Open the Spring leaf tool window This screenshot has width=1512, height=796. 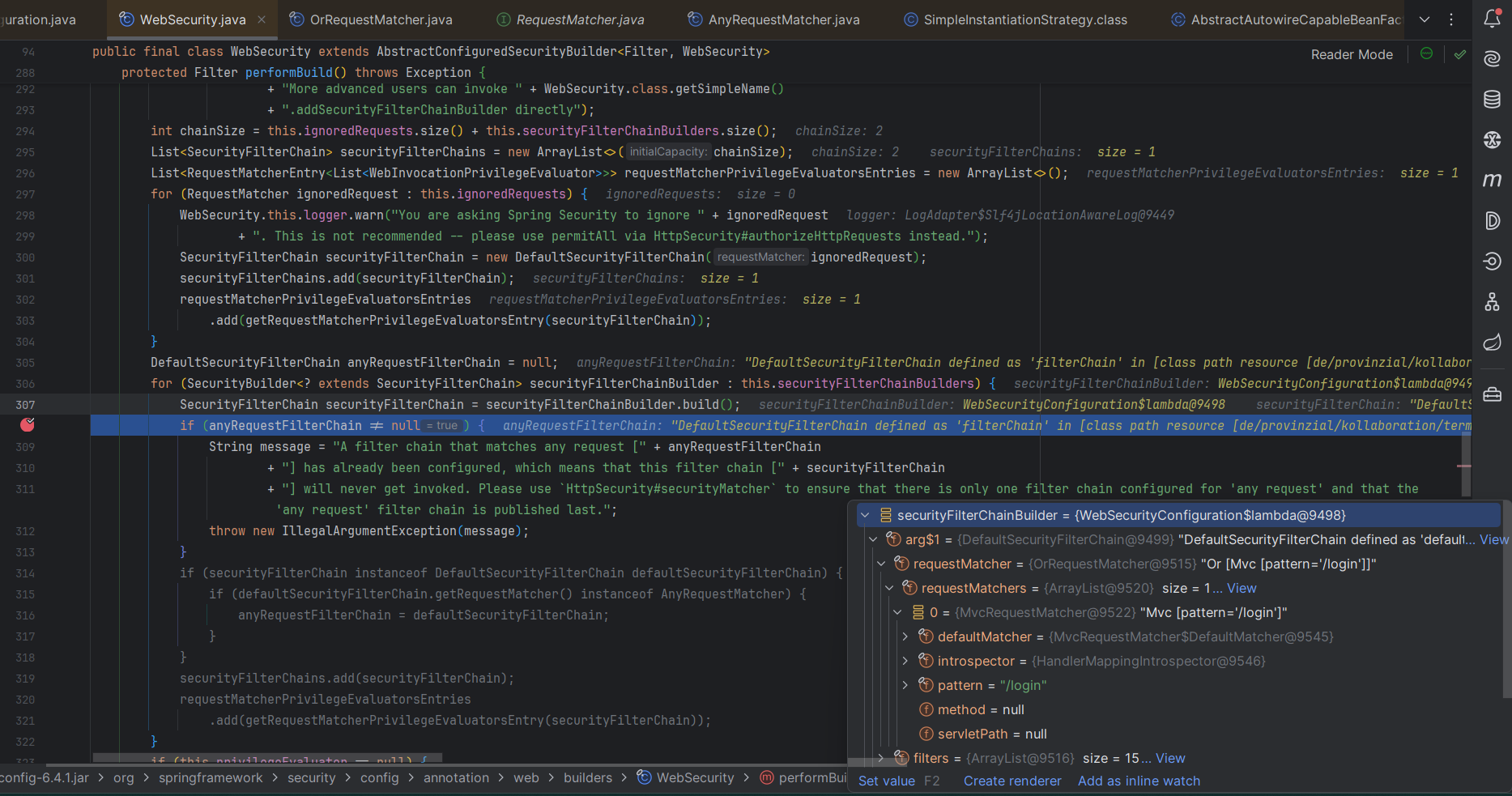(1492, 343)
